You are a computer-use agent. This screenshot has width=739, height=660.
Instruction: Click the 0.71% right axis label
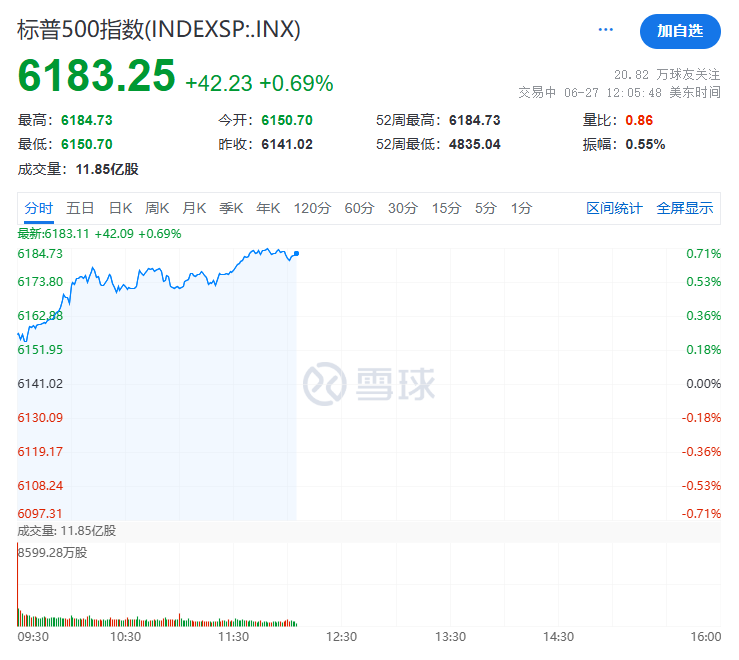[704, 254]
